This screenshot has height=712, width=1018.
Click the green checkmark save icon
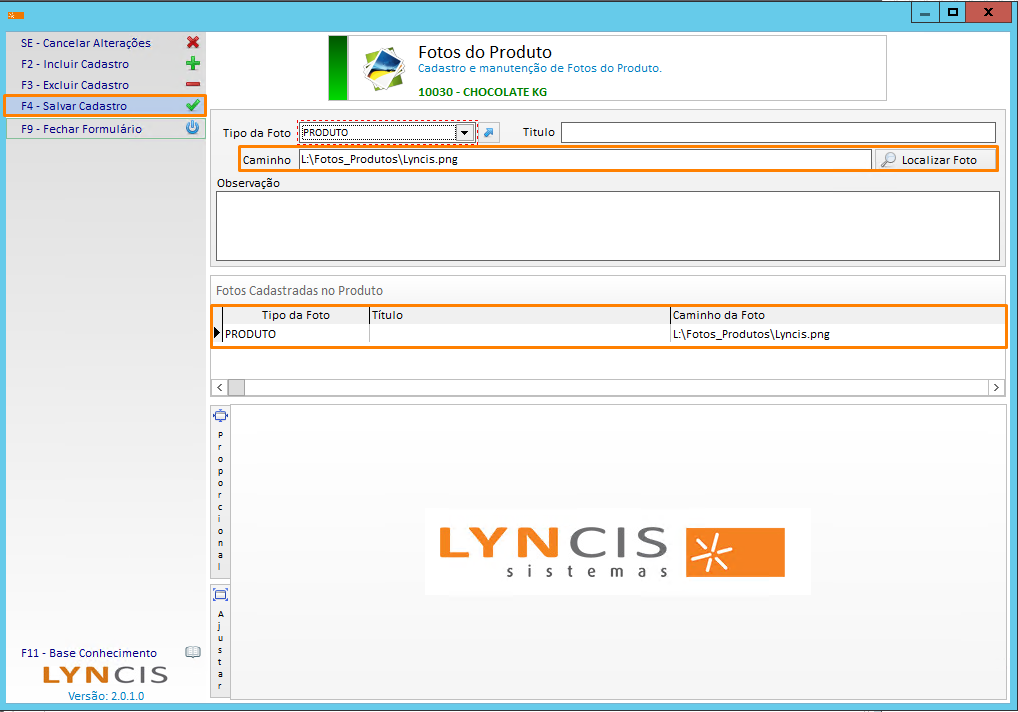tap(193, 106)
